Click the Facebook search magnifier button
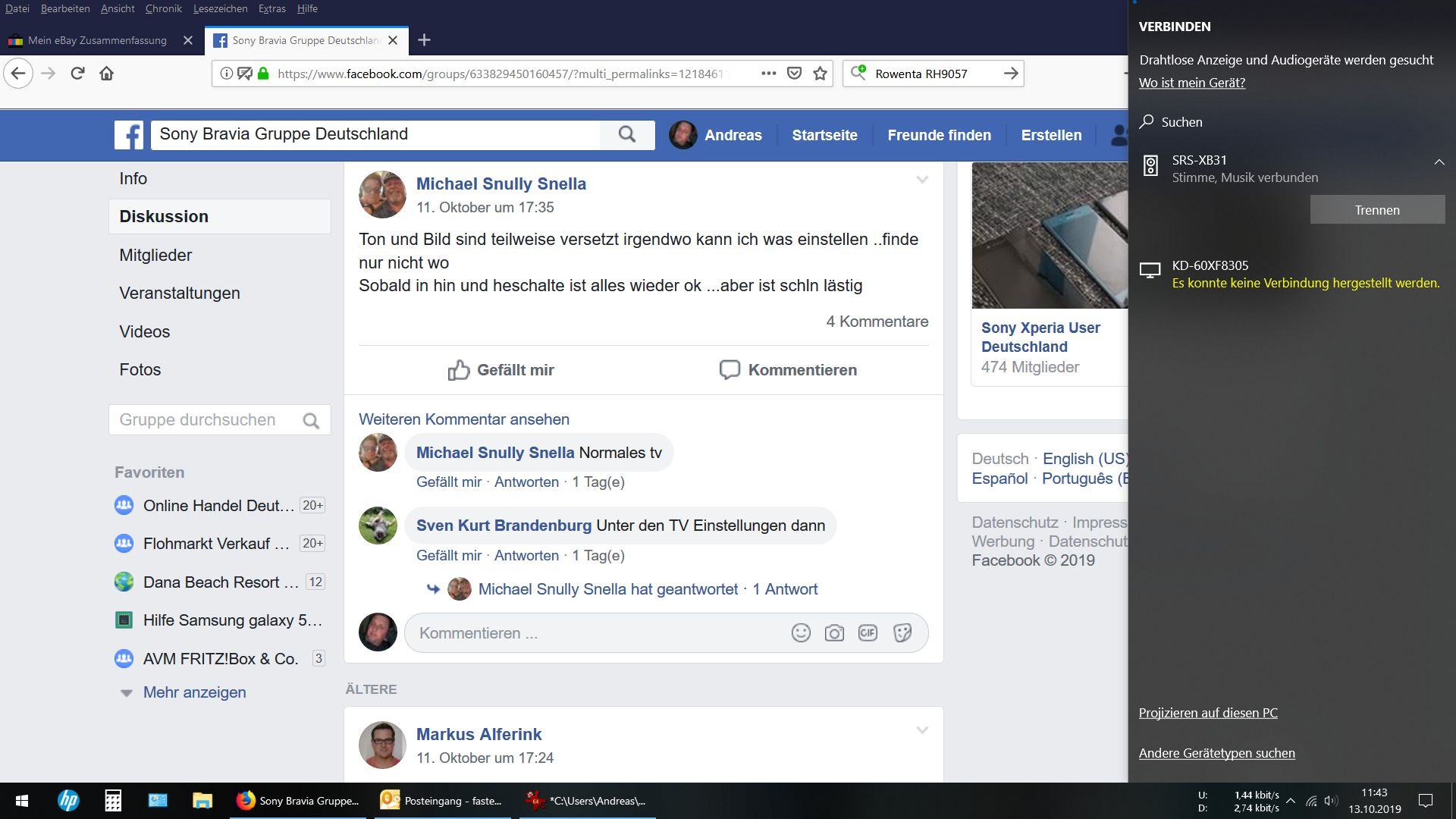This screenshot has height=819, width=1456. 627,134
